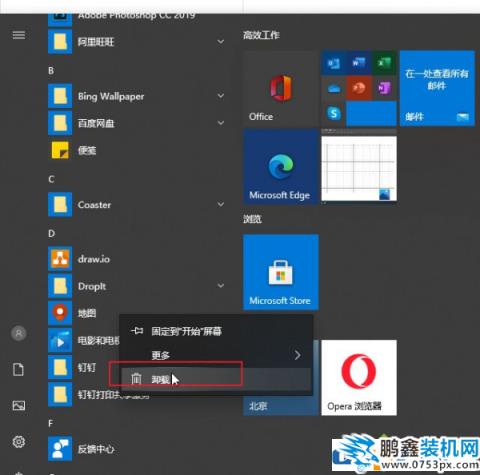Select the 百度网盘 label
Image resolution: width=480 pixels, height=475 pixels.
(x=96, y=123)
